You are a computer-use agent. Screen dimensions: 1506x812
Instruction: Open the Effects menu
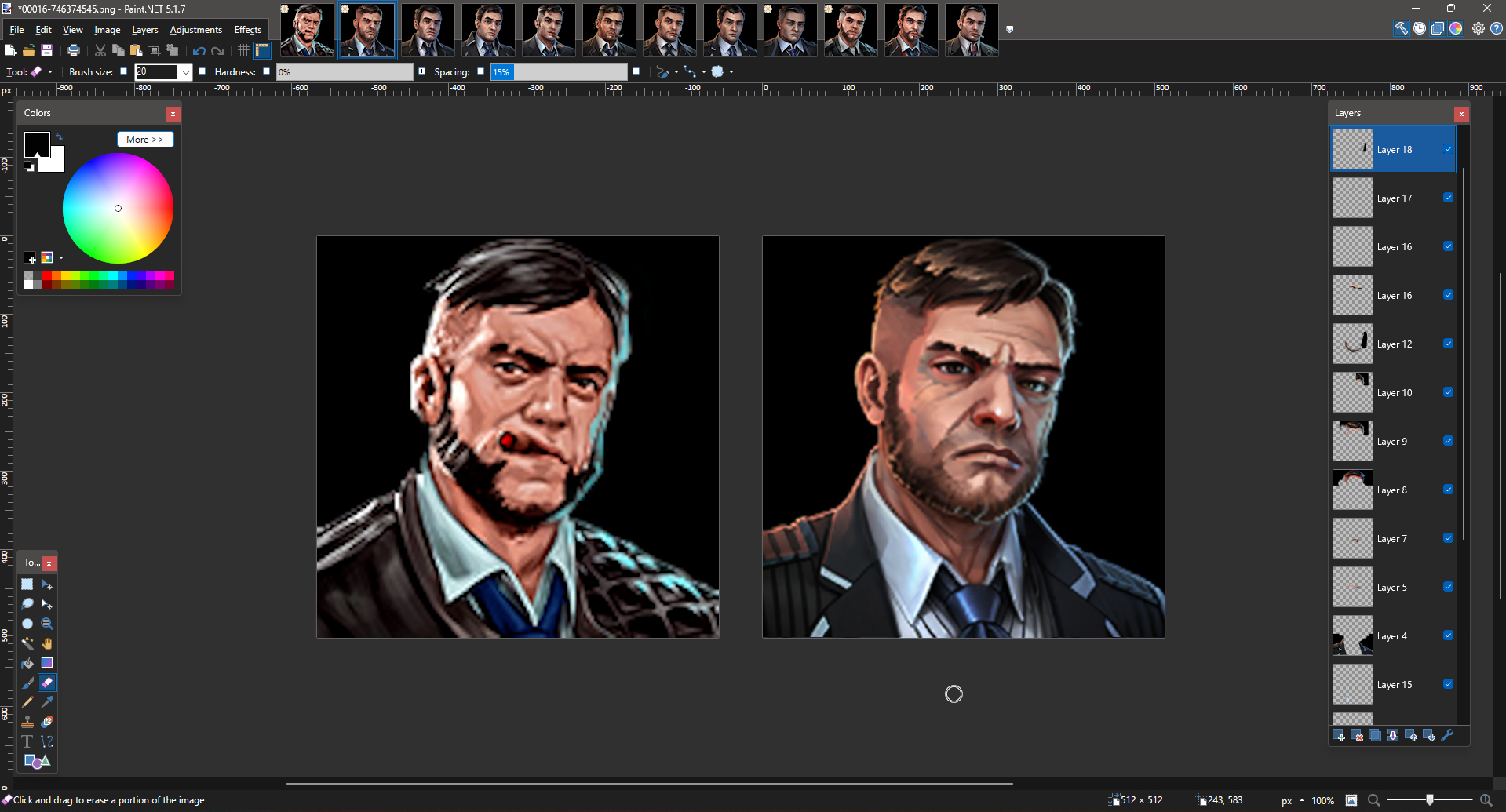tap(248, 30)
